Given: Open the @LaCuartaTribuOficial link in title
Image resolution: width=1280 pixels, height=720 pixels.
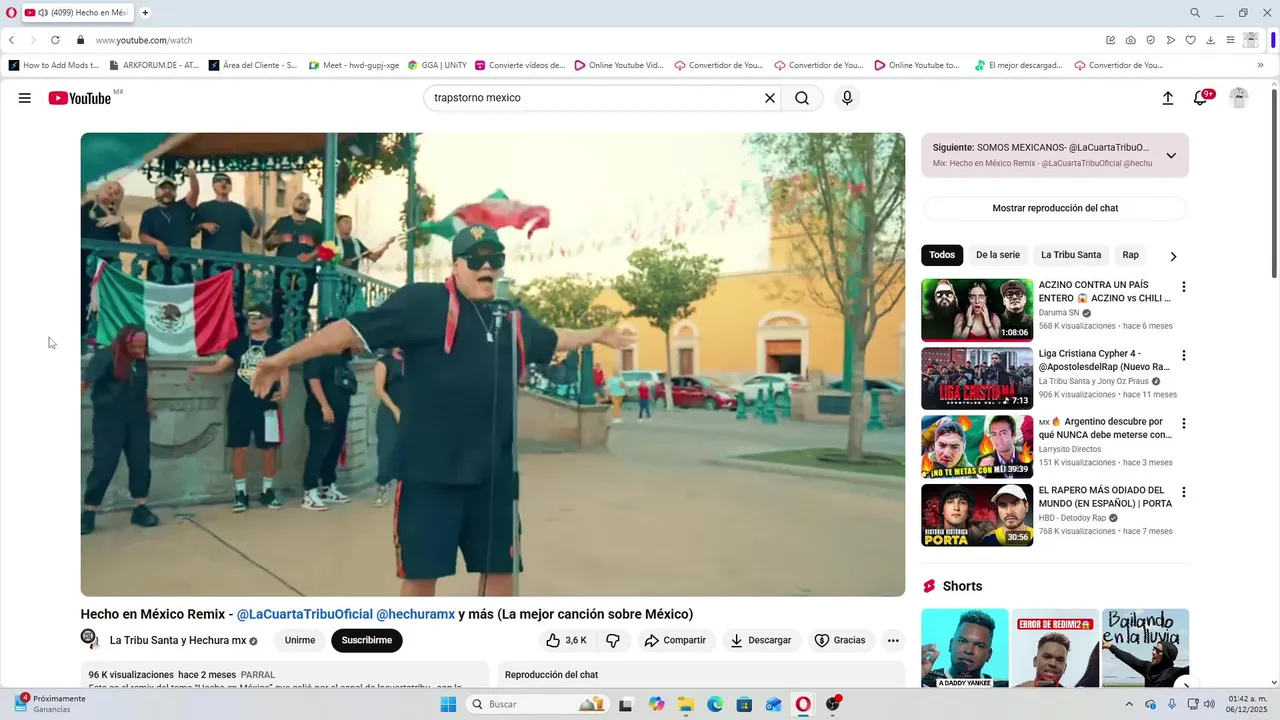Looking at the screenshot, I should point(304,614).
